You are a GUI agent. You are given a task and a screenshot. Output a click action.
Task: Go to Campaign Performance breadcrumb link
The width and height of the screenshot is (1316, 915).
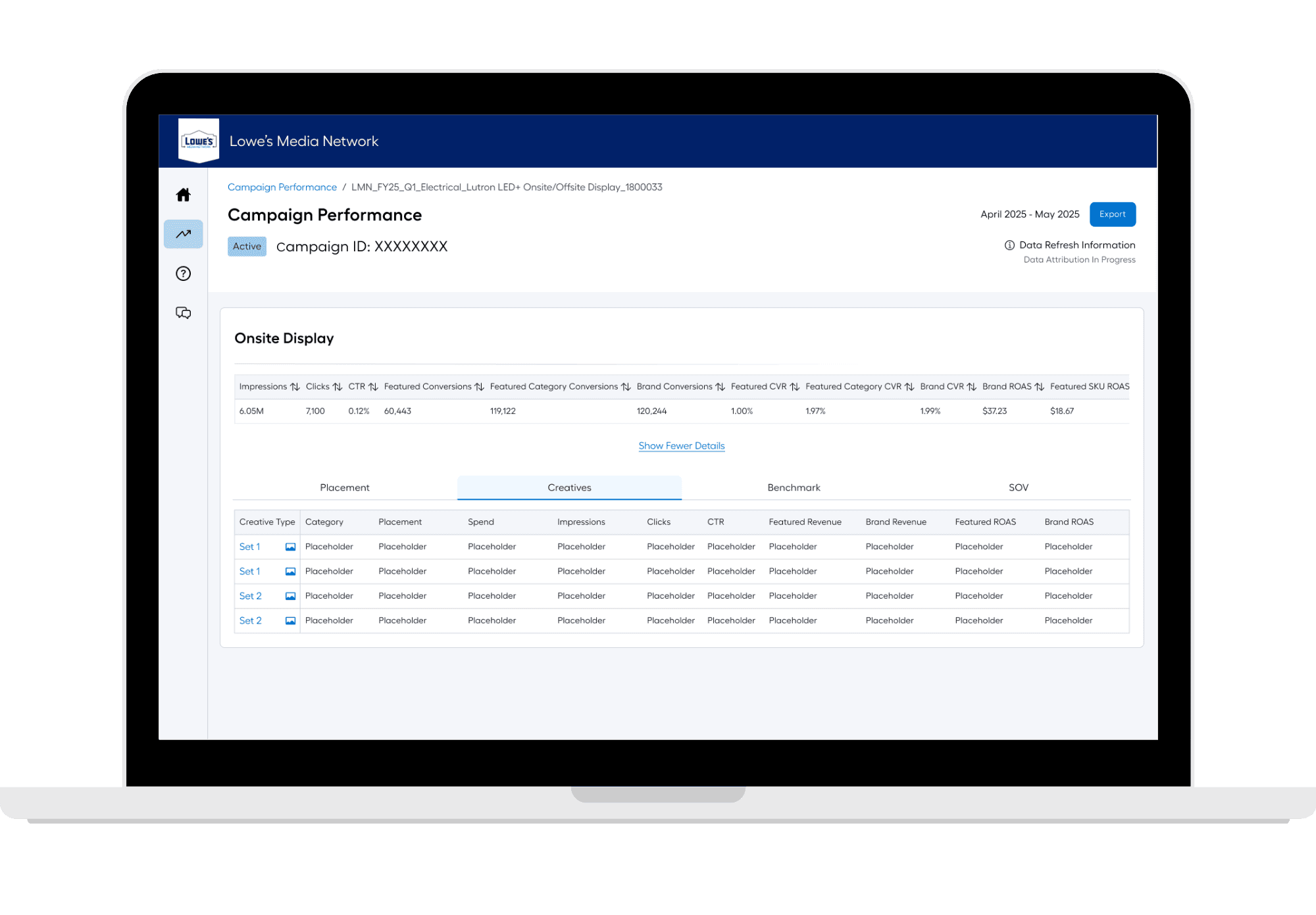tap(282, 187)
